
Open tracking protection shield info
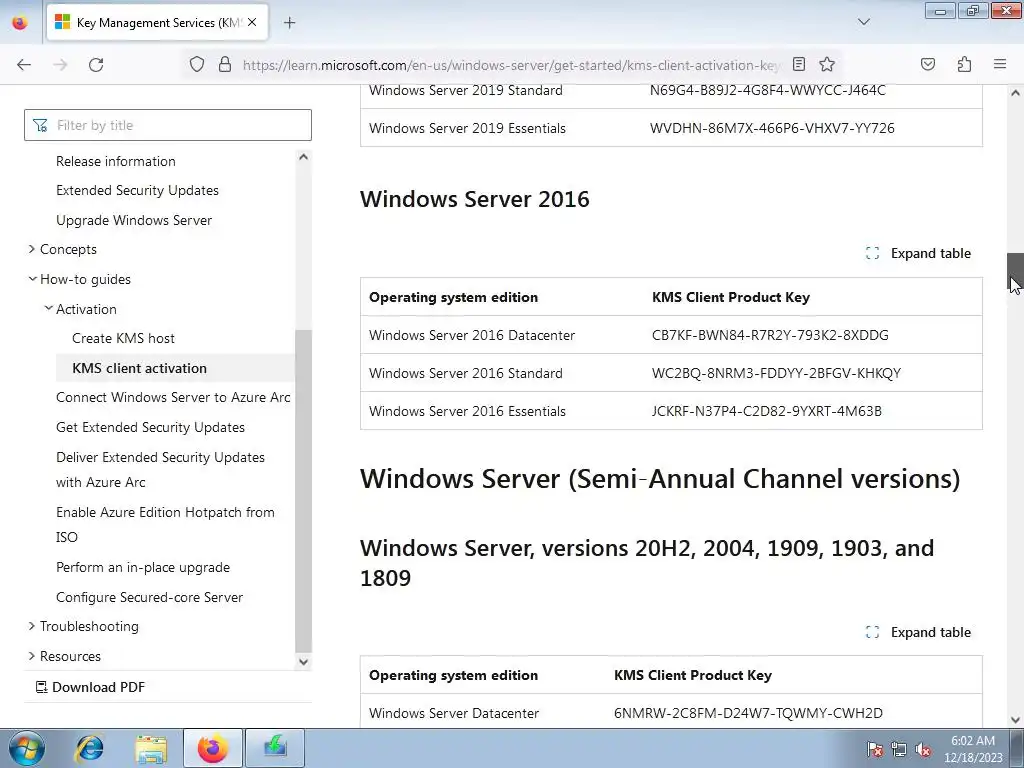(197, 64)
